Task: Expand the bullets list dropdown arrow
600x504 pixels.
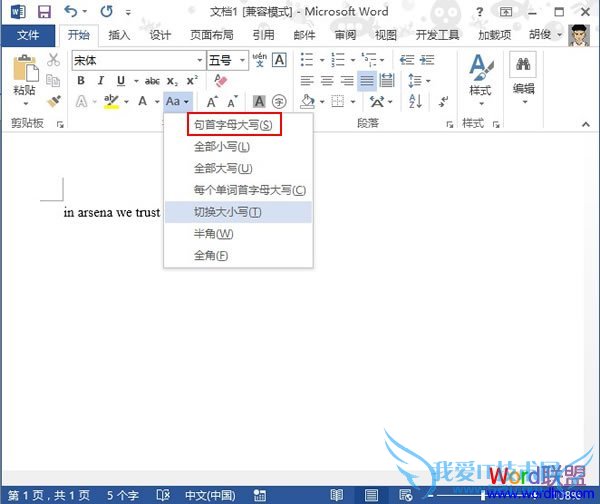Action: 322,60
